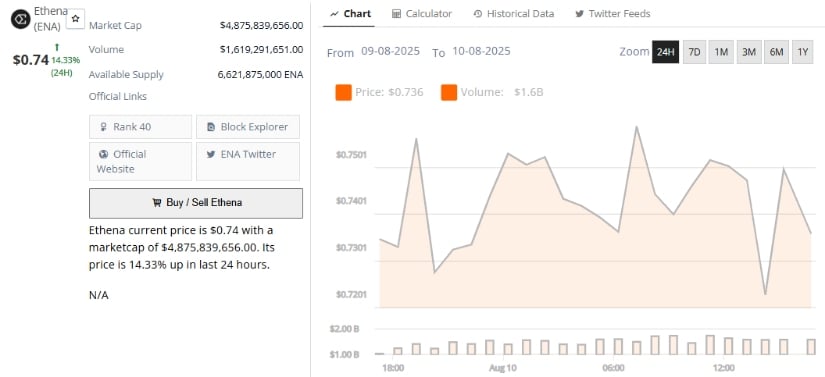Toggle the Price series orange legend swatch
This screenshot has width=825, height=377.
coord(343,93)
